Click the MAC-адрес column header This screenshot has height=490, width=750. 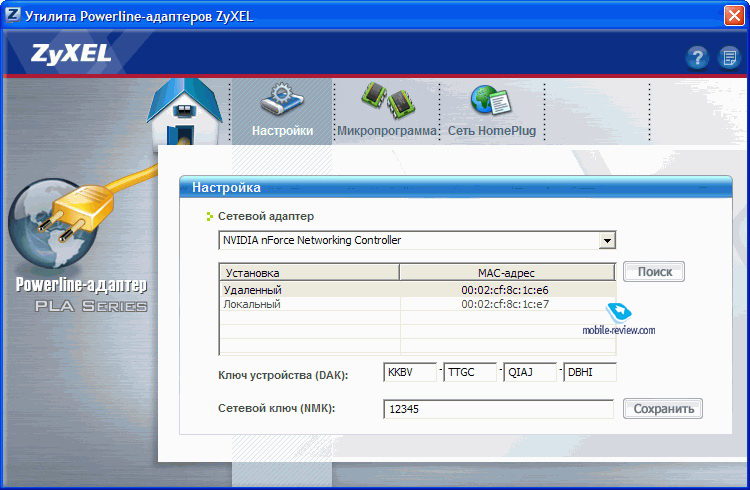tap(507, 273)
